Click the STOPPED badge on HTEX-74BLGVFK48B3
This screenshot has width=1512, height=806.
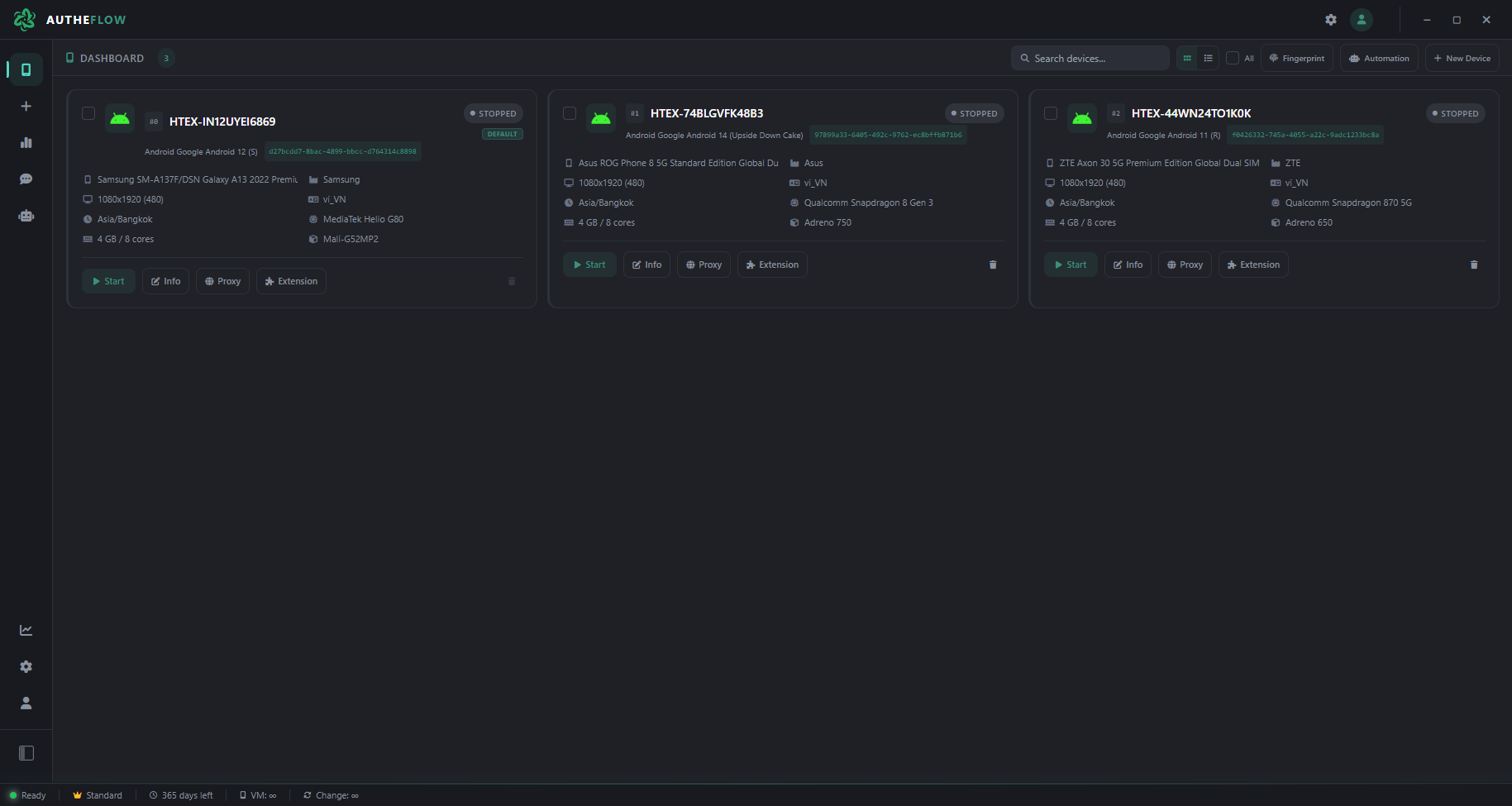coord(975,113)
